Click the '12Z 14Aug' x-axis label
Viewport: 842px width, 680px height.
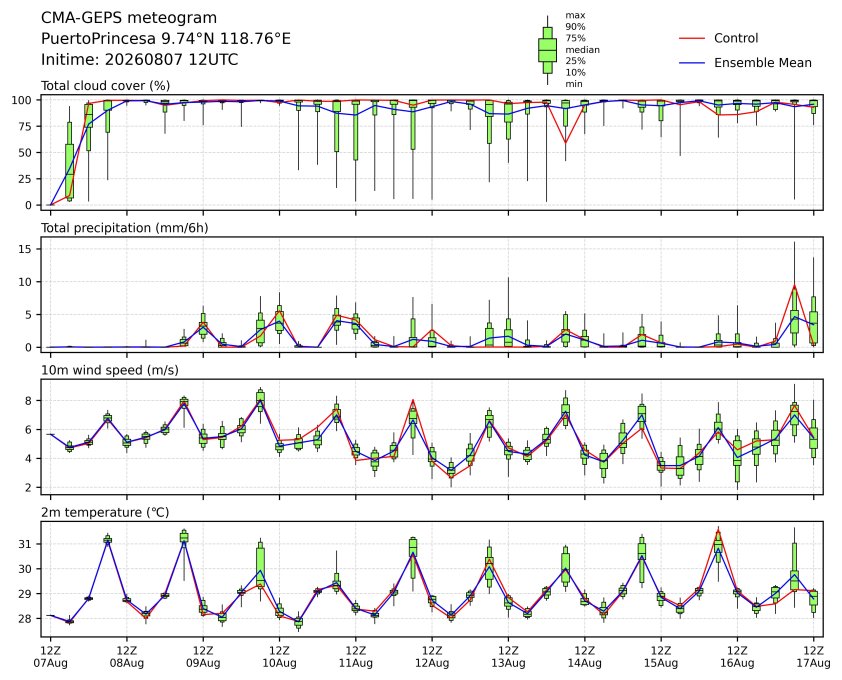coord(584,657)
